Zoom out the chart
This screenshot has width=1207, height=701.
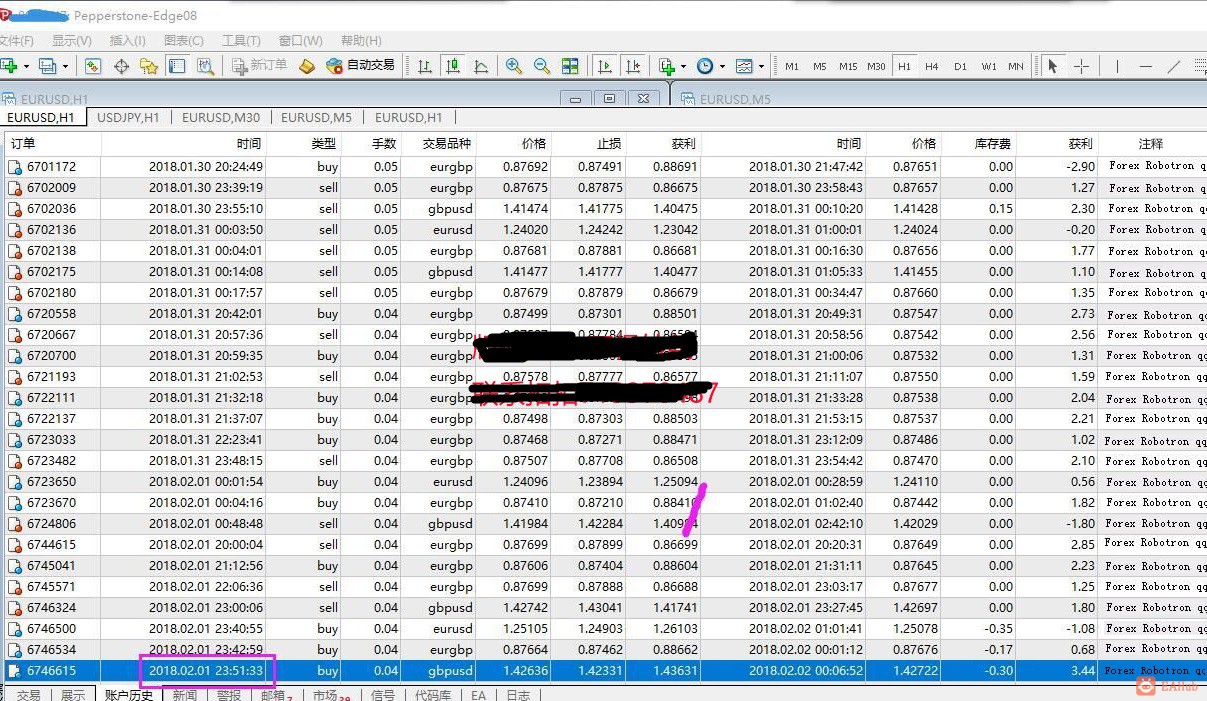tap(542, 66)
